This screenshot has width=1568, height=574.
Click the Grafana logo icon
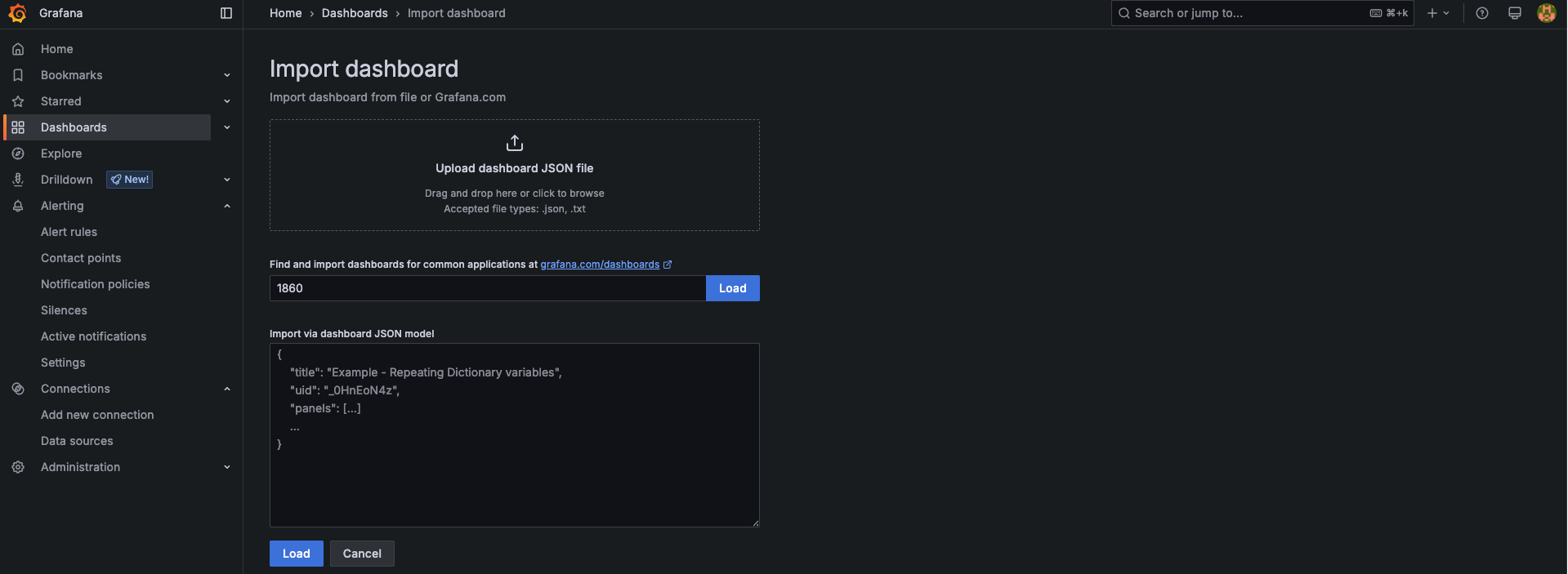[17, 13]
